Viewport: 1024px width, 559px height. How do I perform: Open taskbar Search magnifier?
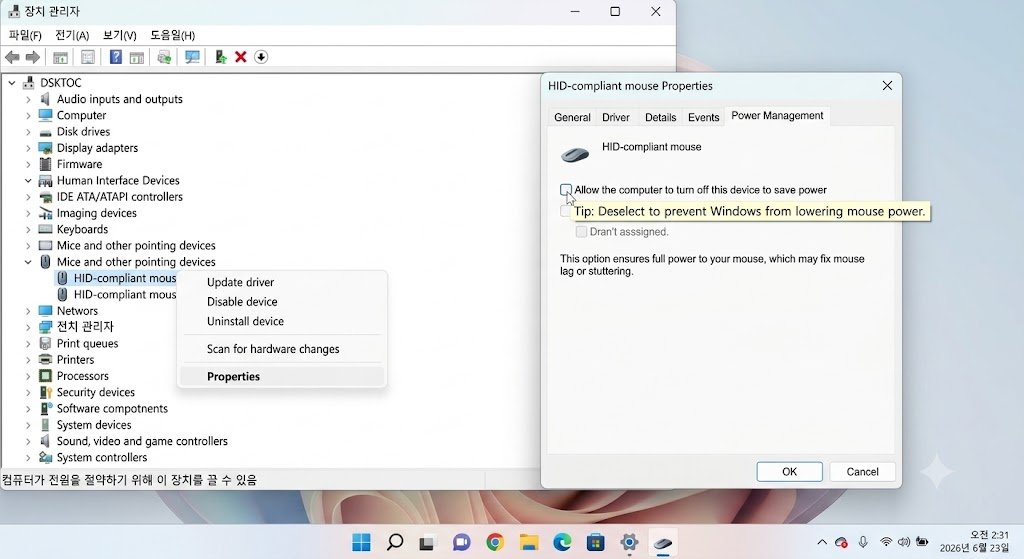point(394,542)
